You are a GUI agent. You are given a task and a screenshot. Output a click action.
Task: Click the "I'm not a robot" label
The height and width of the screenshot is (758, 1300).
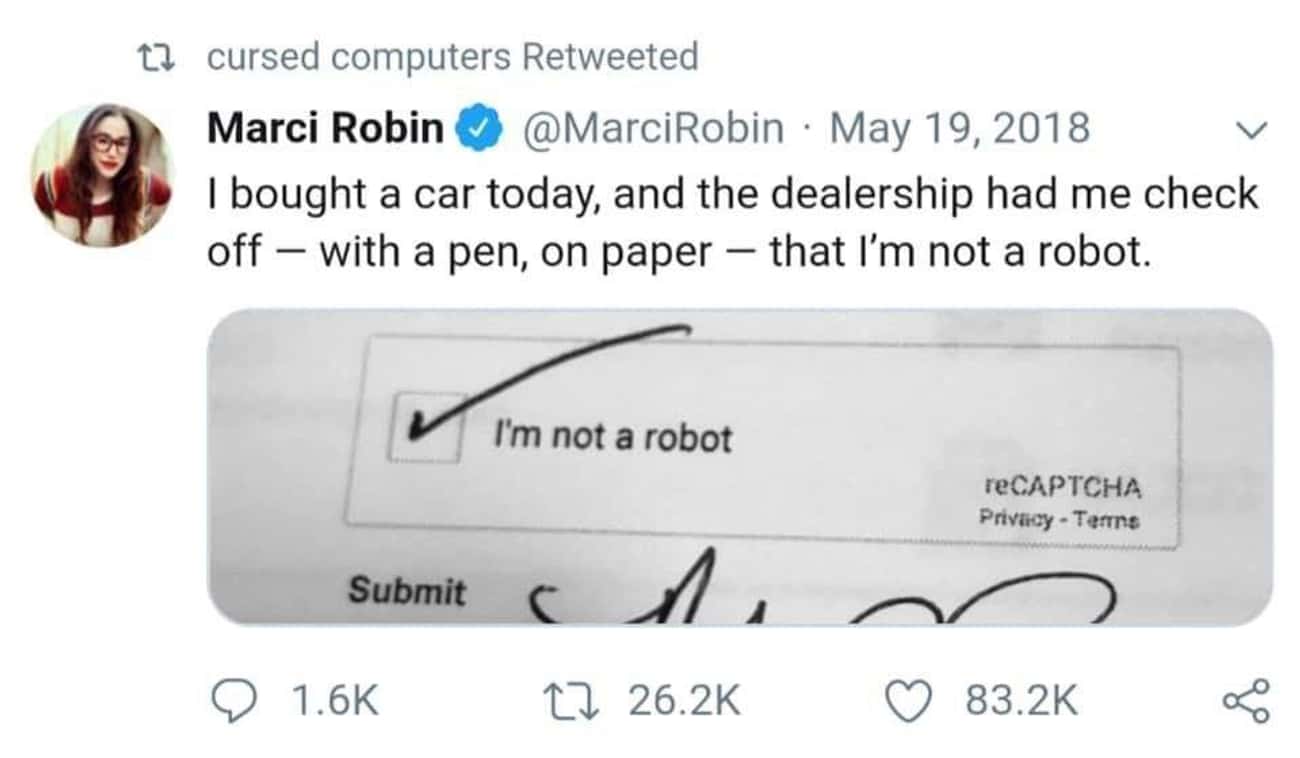613,436
